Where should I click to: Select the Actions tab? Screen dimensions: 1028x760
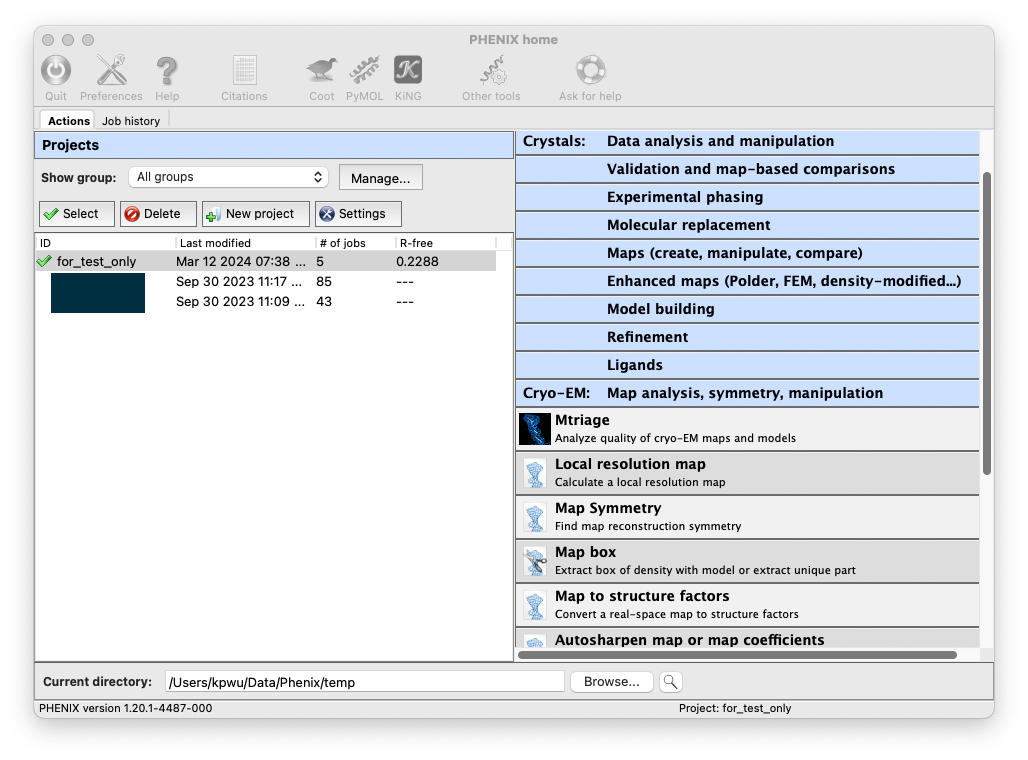click(67, 120)
